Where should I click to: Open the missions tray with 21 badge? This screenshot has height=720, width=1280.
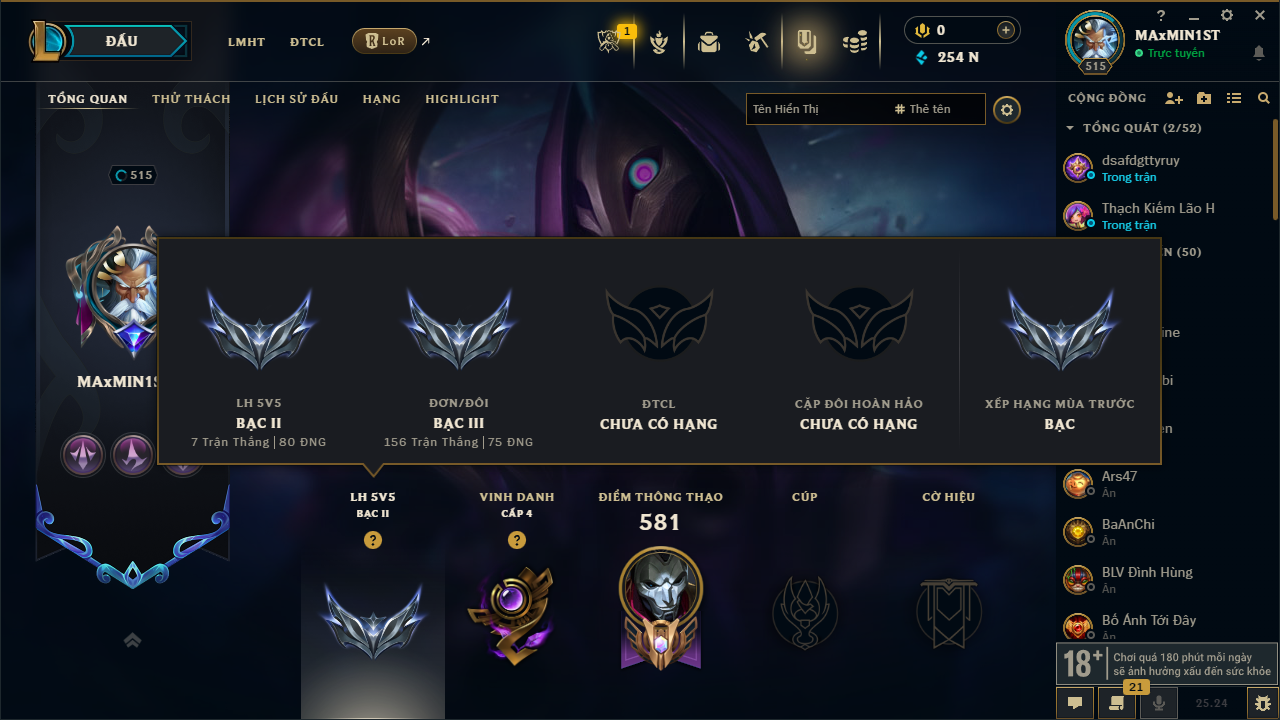coord(1116,703)
